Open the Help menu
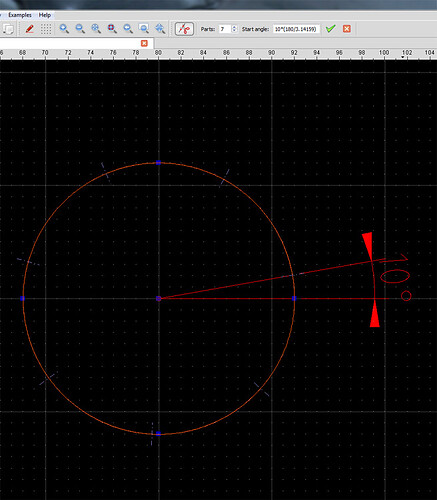Image resolution: width=437 pixels, height=500 pixels. click(x=45, y=15)
